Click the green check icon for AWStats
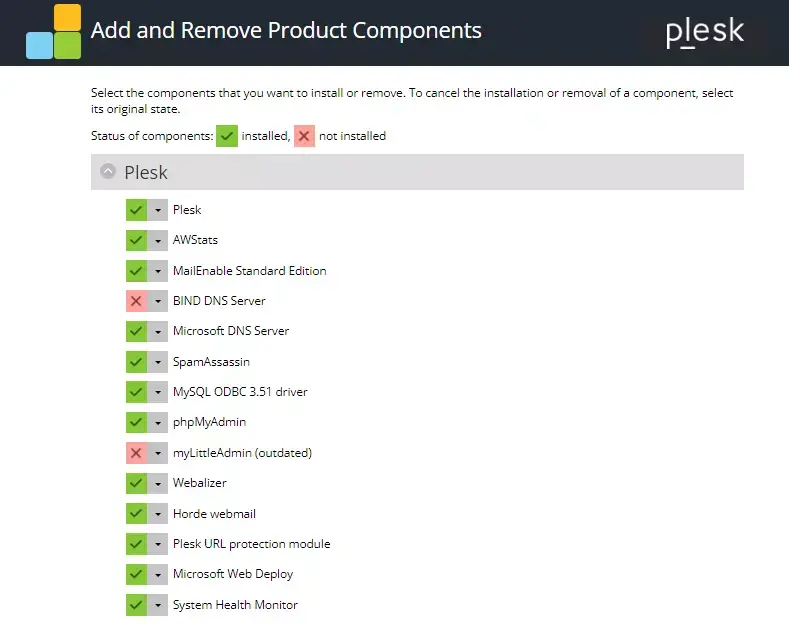The image size is (789, 624). point(136,240)
